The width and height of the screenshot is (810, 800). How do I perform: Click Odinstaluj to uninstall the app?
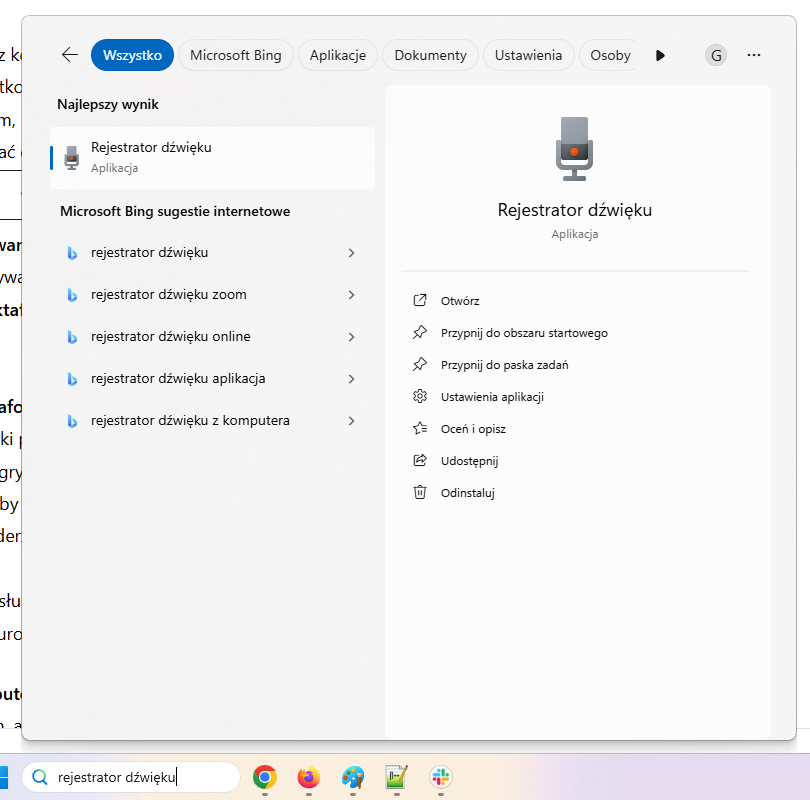tap(467, 493)
